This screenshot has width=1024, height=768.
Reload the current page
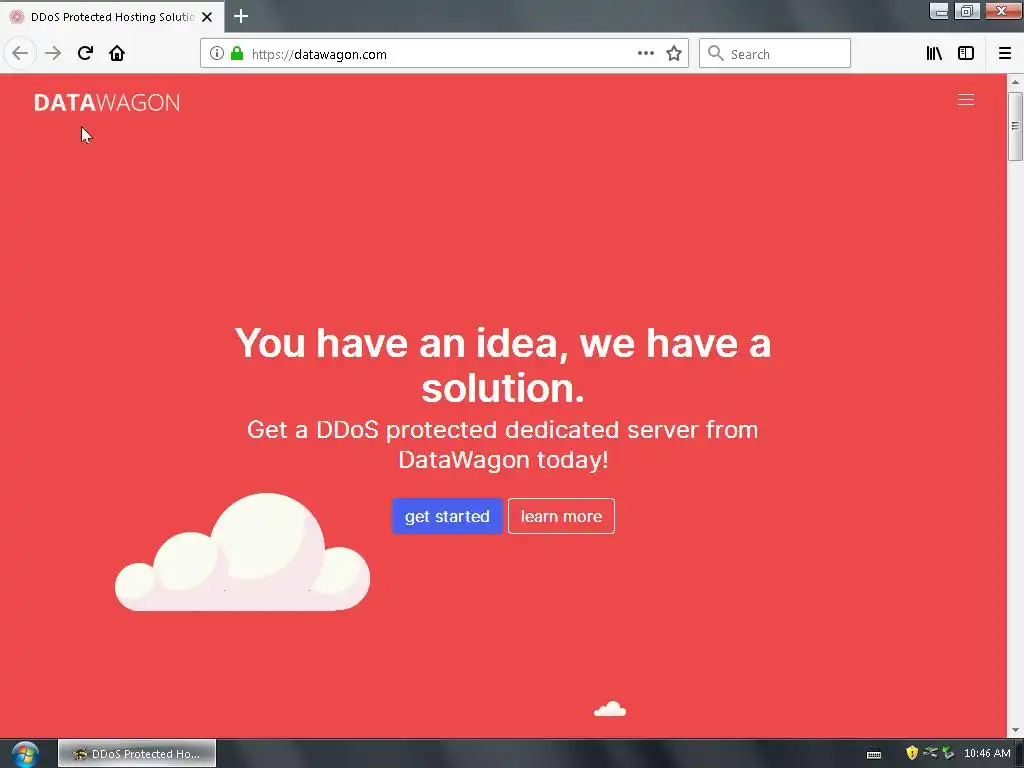point(85,53)
